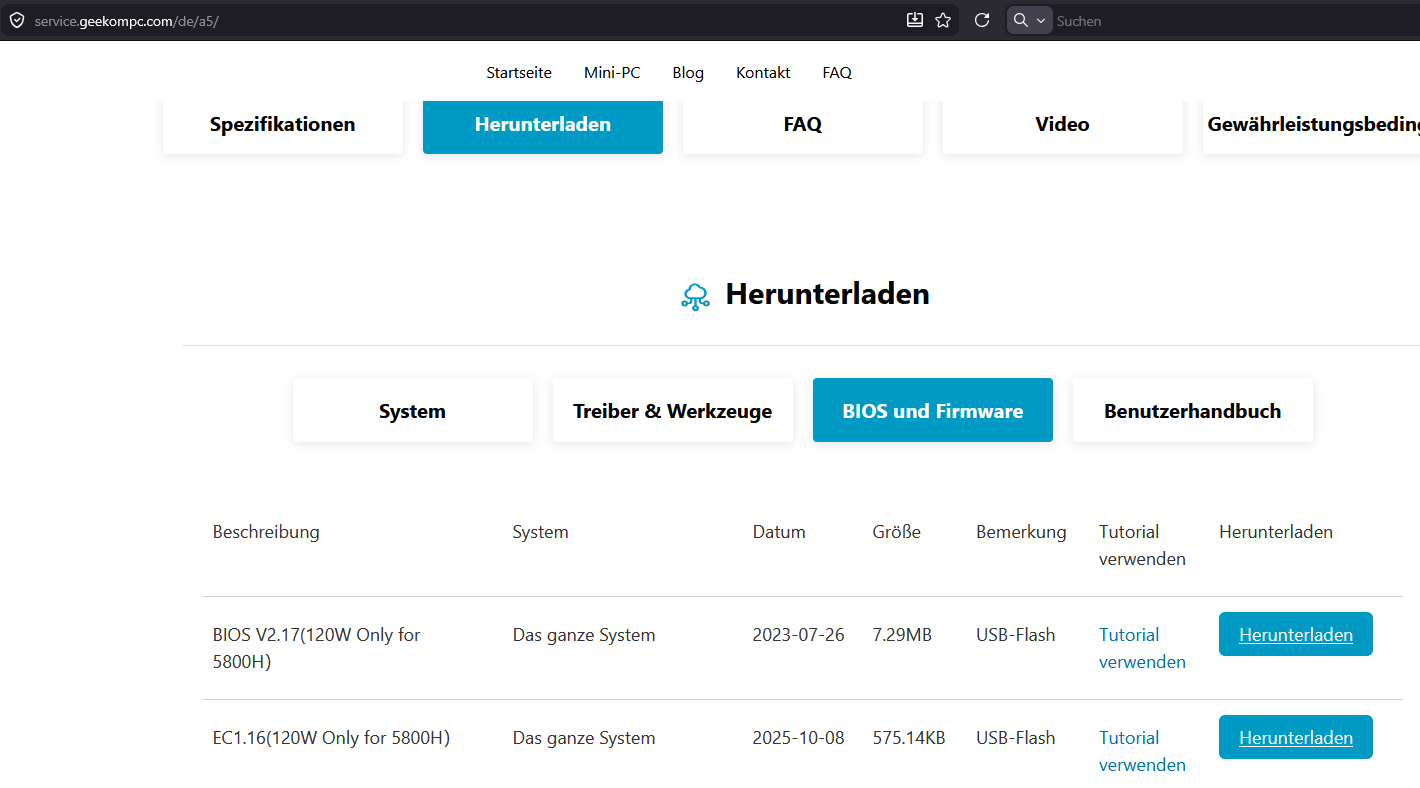Click USB-Flash in the BIOS V2.17 row
The width and height of the screenshot is (1420, 788).
(x=1016, y=635)
